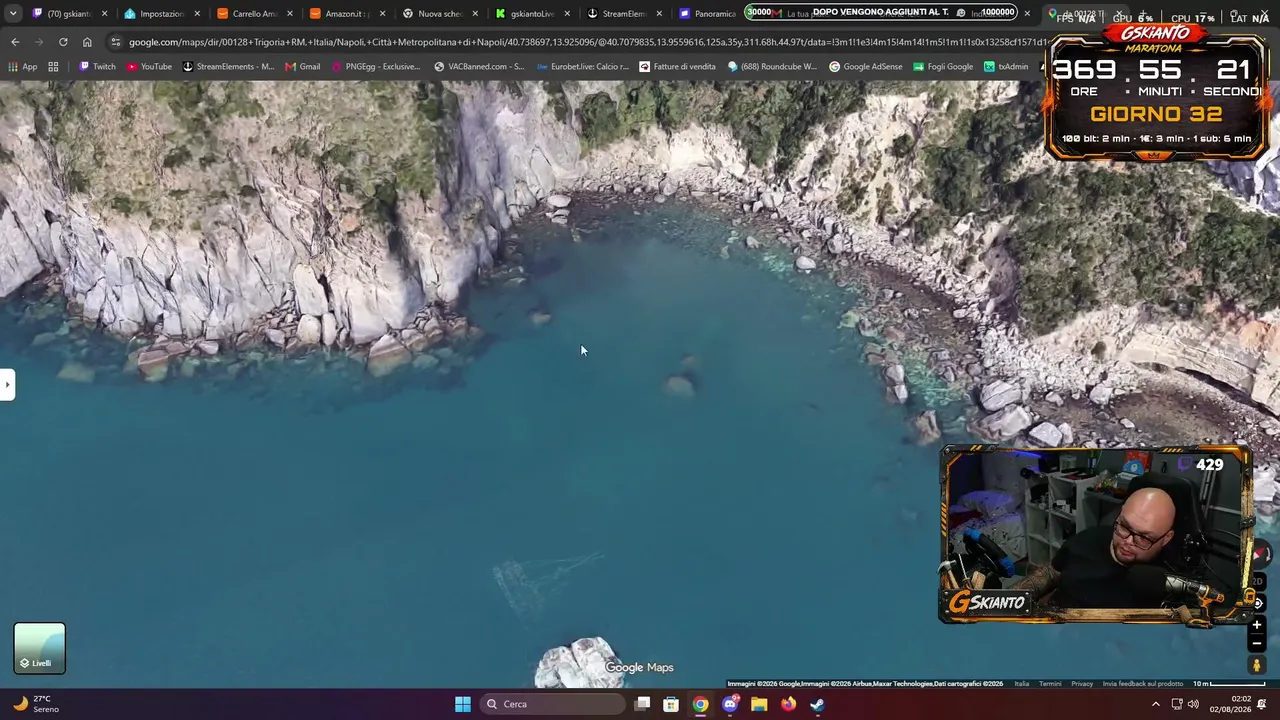Open Firefox from the taskbar
This screenshot has height=720, width=1280.
tap(788, 704)
